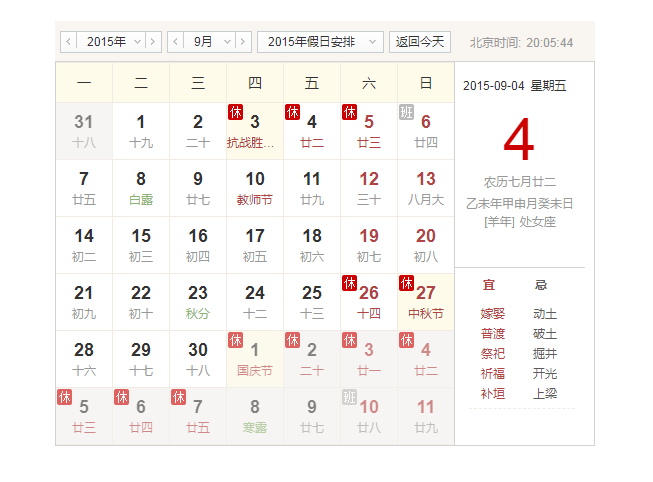Select September 12 三十
Screen dimensions: 653x482
tap(369, 188)
